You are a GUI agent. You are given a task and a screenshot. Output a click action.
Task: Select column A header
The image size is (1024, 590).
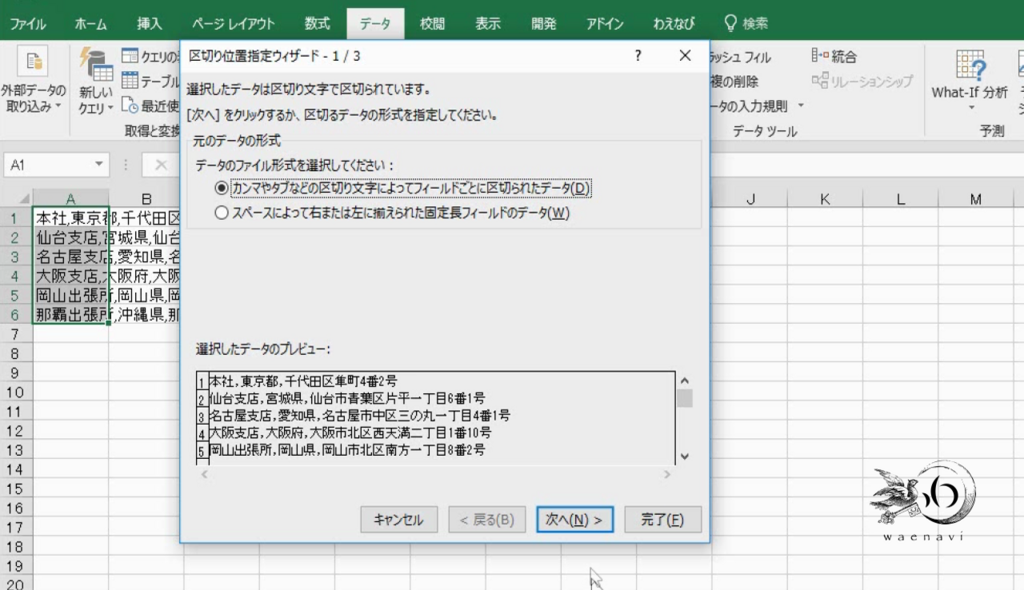71,199
